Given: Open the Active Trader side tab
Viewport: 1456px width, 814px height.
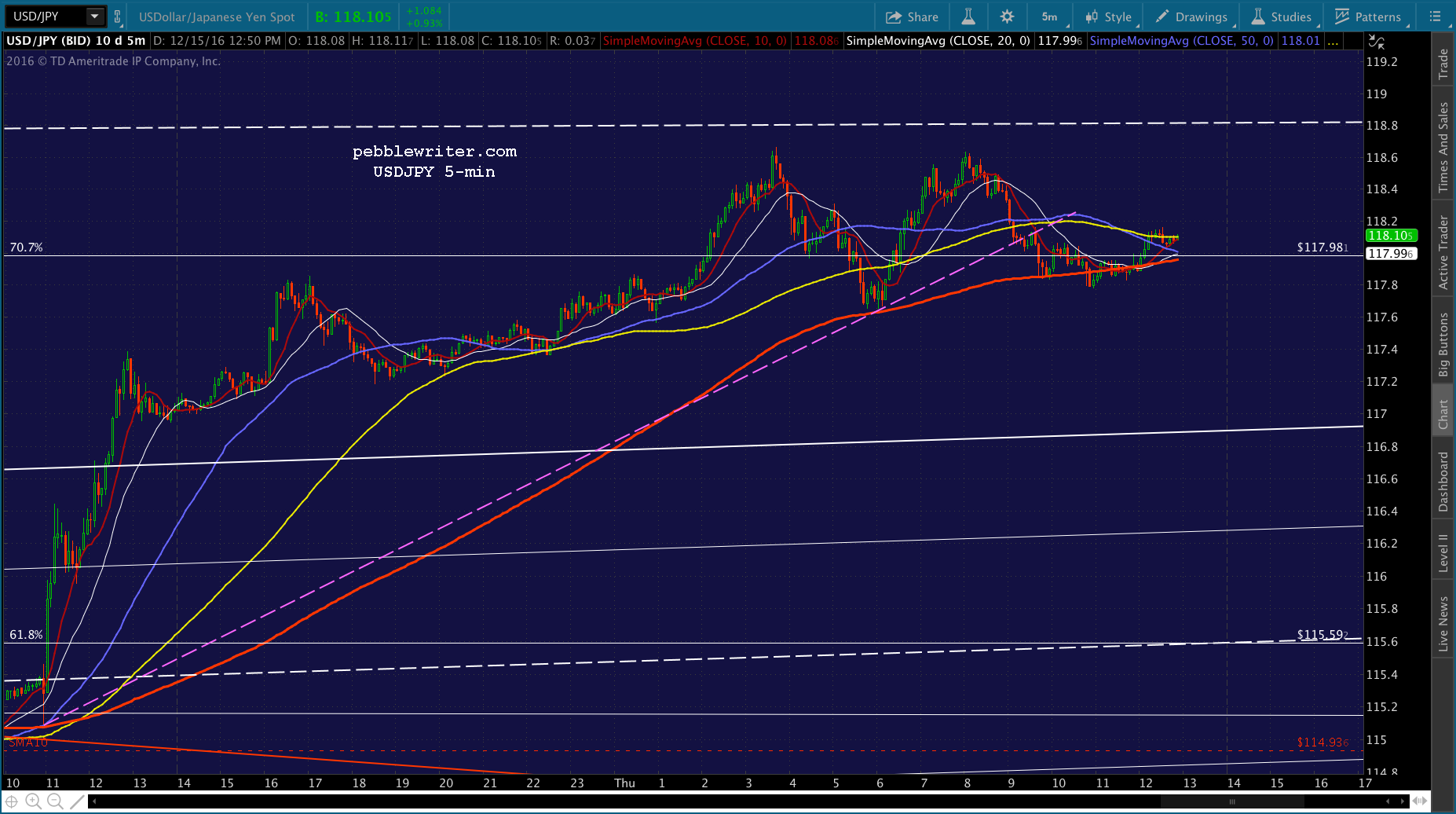Looking at the screenshot, I should point(1443,252).
